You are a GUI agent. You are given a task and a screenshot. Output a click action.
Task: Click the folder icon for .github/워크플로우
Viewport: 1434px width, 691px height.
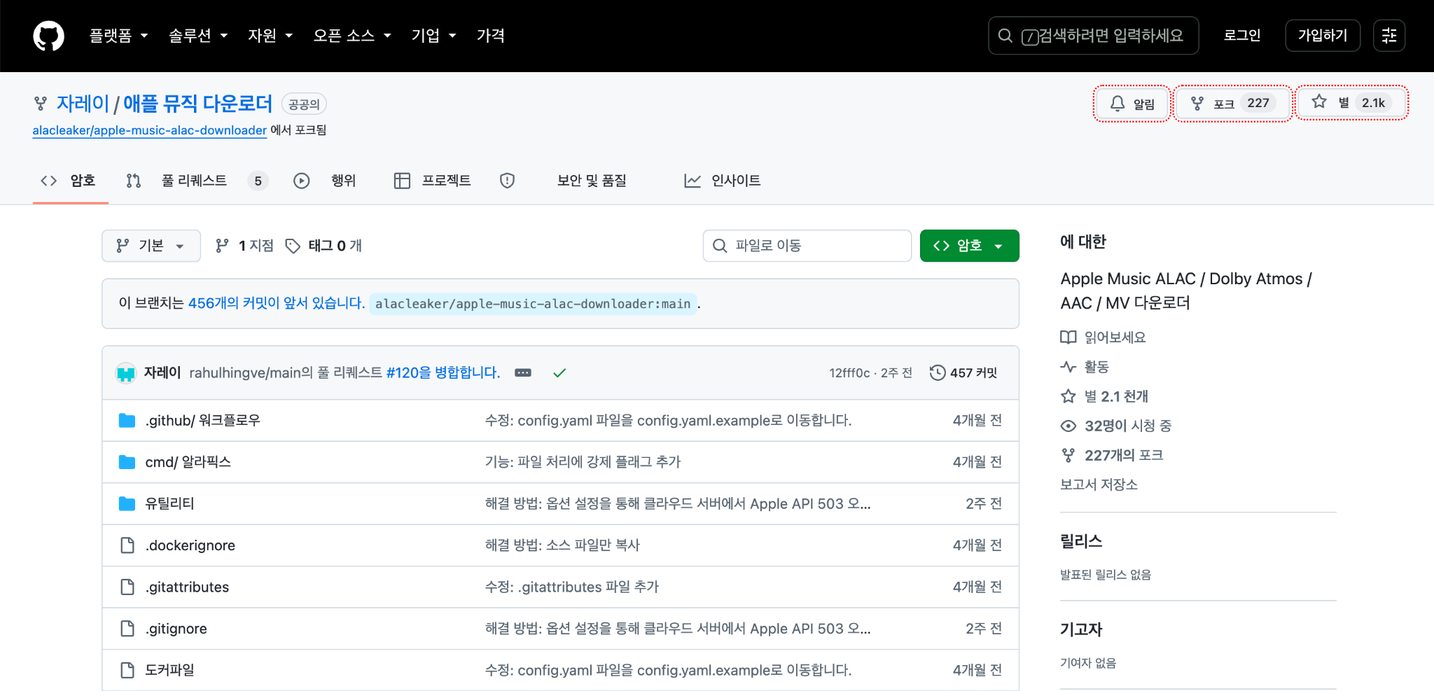click(127, 420)
